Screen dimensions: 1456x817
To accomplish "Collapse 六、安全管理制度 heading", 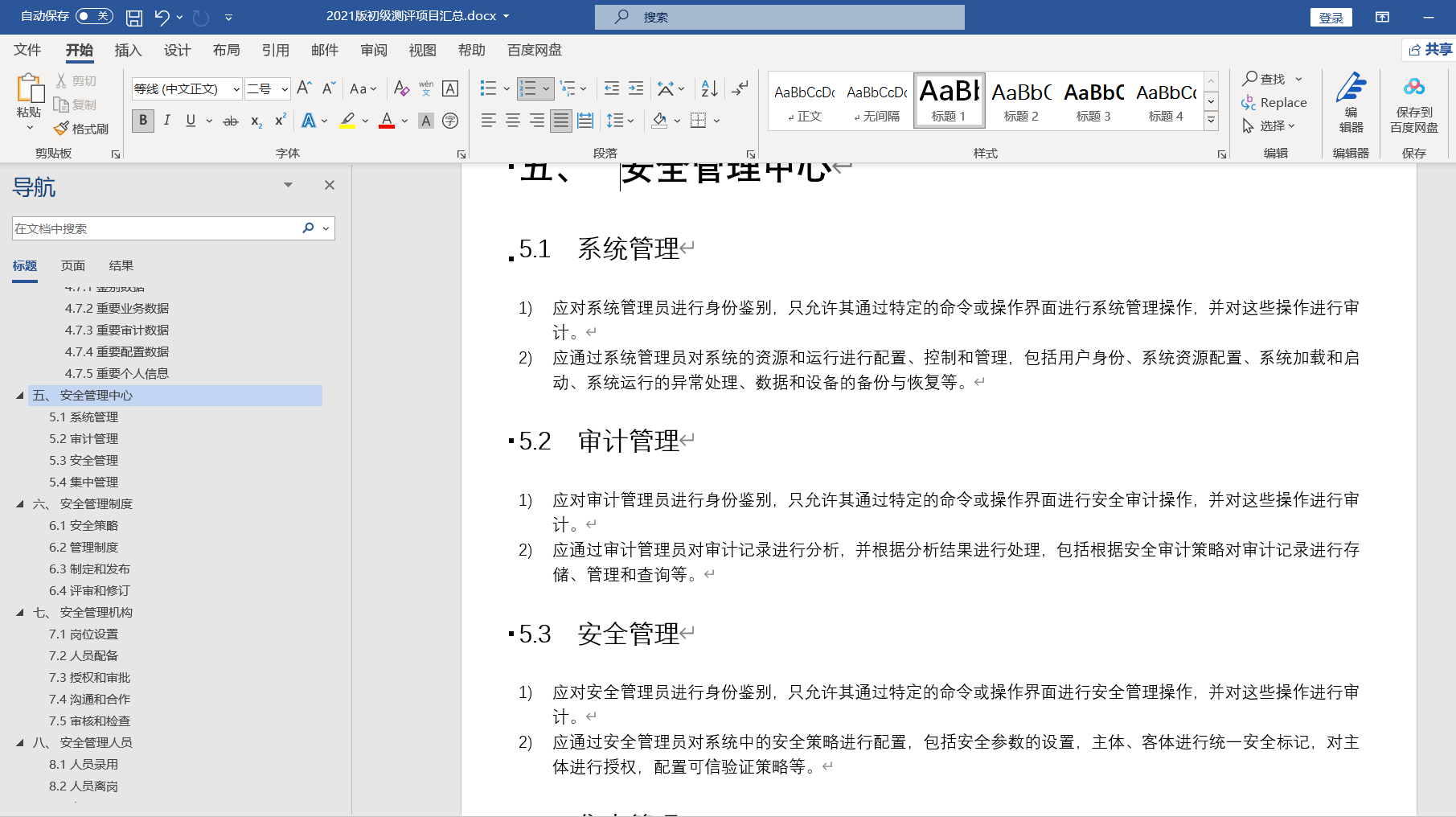I will point(20,503).
